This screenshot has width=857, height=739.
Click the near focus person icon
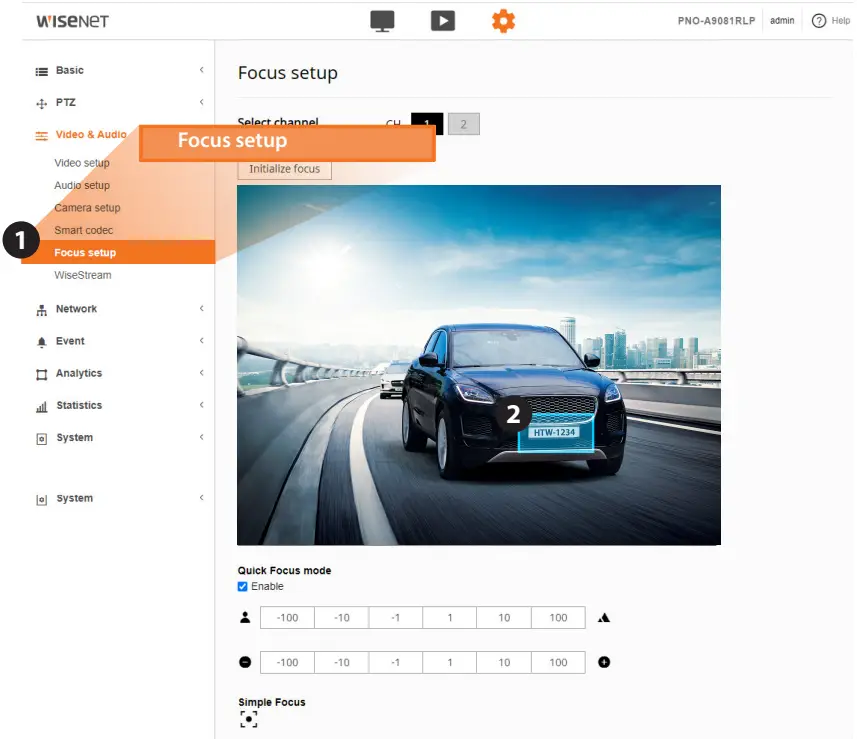click(245, 617)
